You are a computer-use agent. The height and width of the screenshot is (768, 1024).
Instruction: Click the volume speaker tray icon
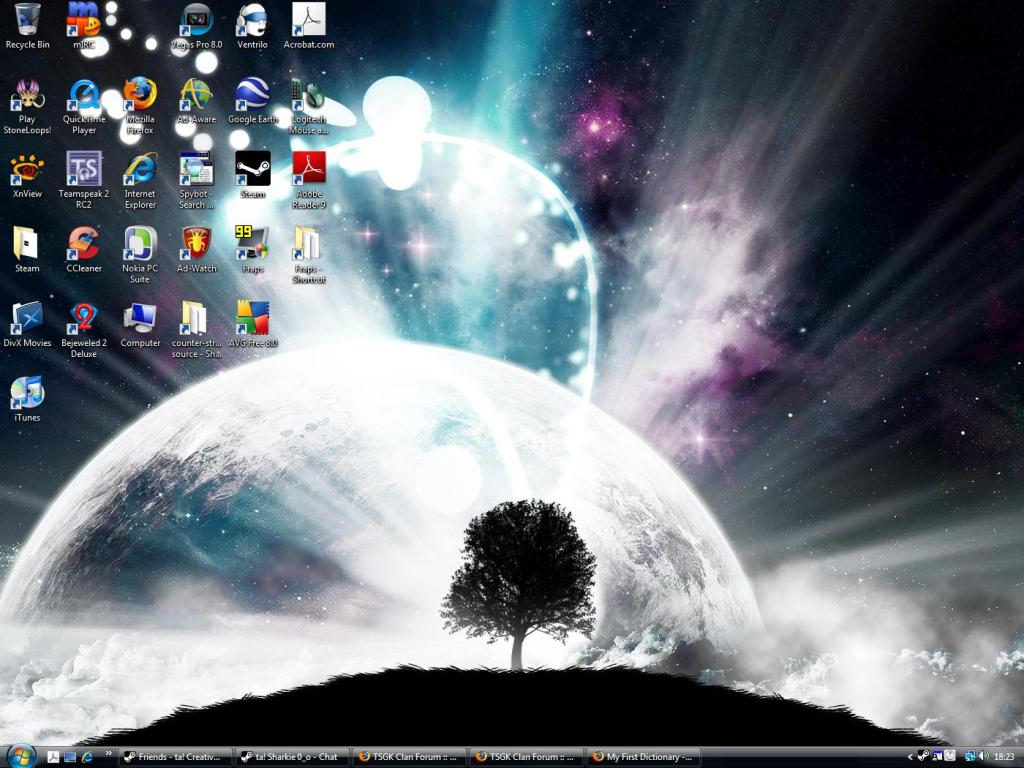click(983, 757)
